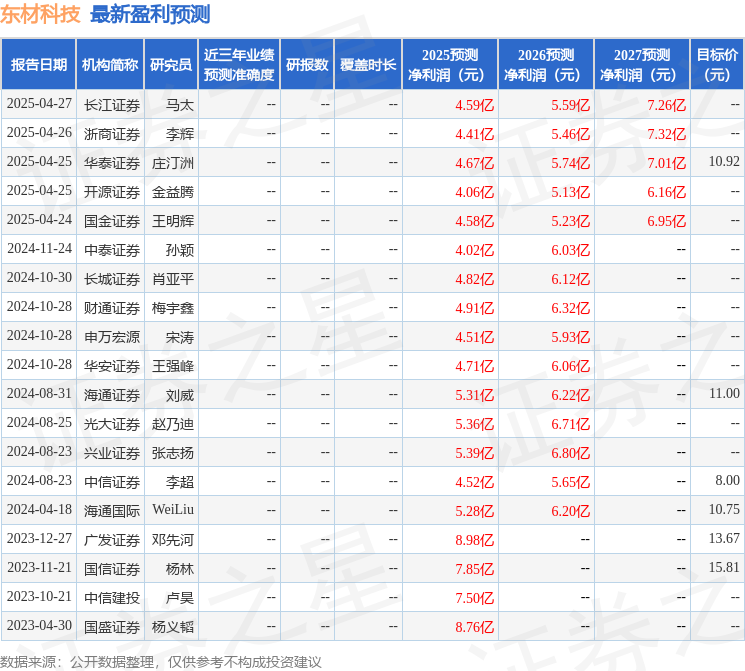745x671 pixels.
Task: Select the 中信建投 institution cell
Action: pos(112,598)
